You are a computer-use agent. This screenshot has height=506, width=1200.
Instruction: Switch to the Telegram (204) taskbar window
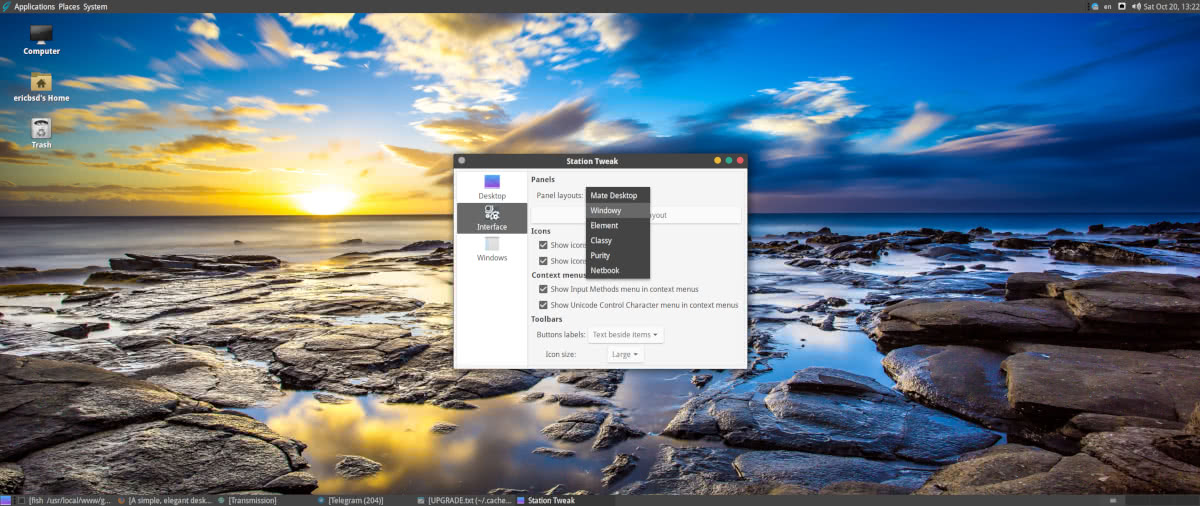click(358, 500)
